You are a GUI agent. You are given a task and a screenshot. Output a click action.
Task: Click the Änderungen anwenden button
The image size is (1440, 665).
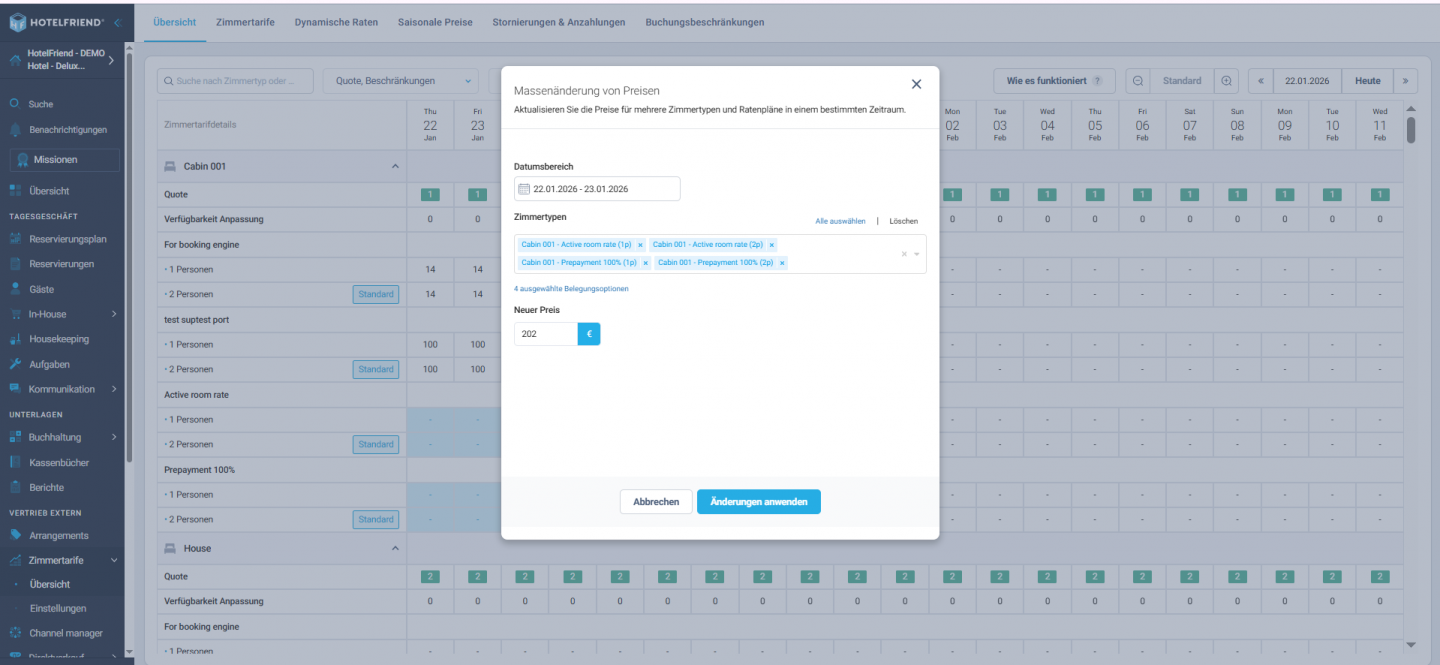coord(758,502)
